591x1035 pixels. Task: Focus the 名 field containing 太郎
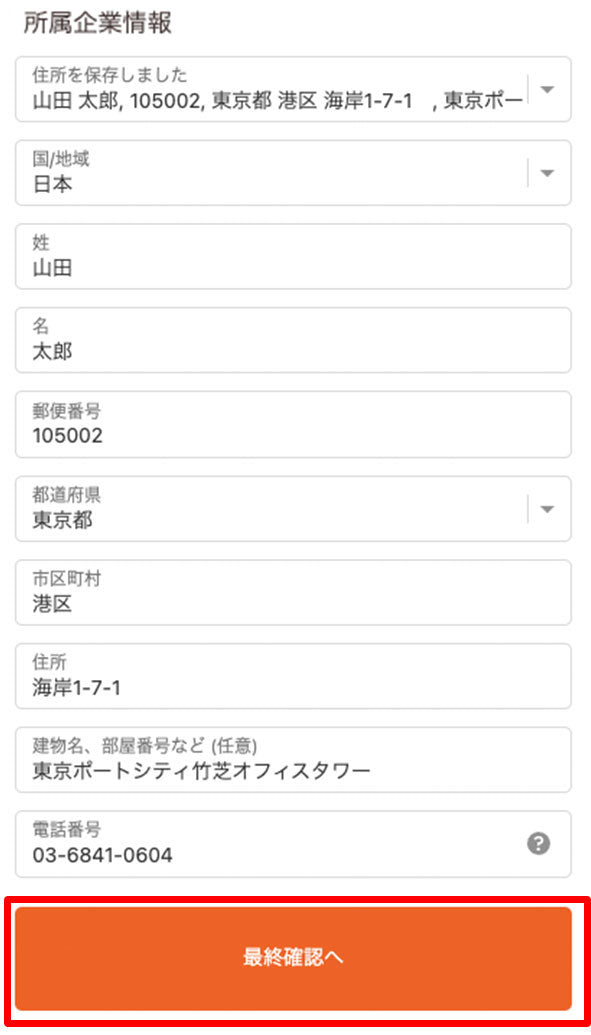click(293, 340)
